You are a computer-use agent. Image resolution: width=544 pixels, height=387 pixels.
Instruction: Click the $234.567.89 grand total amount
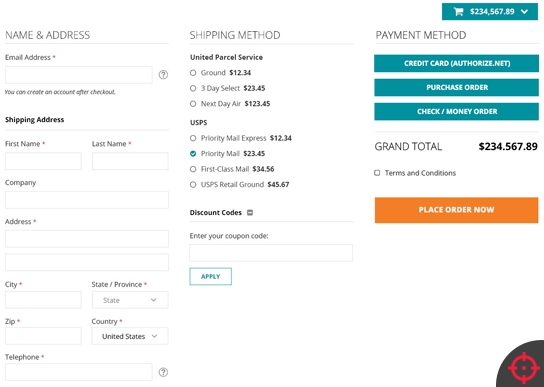(508, 146)
